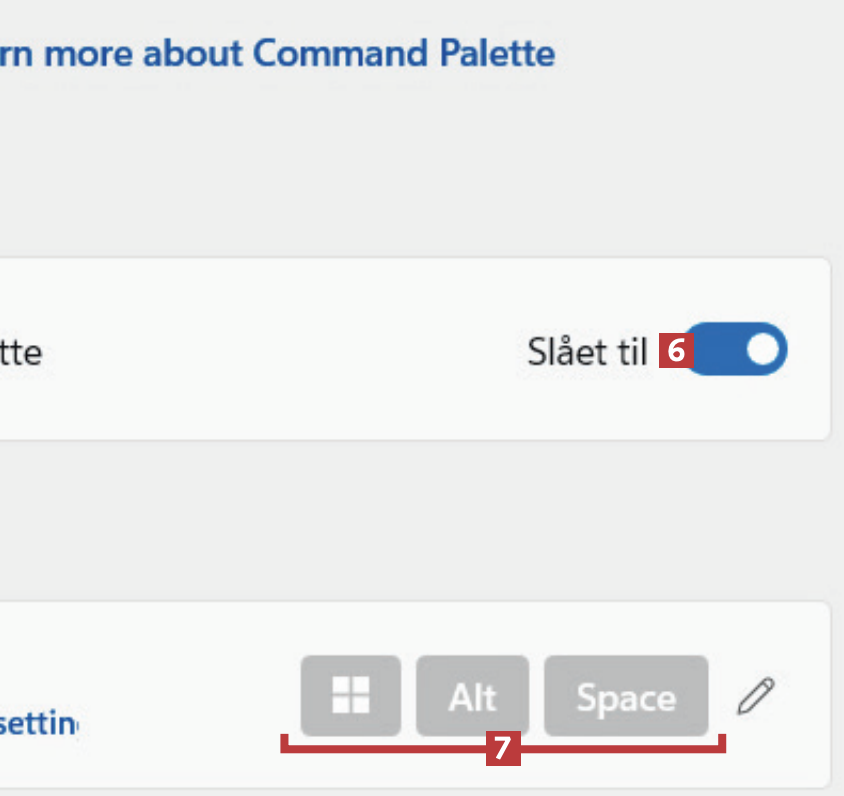
Task: Click the red number 6 badge
Action: tap(676, 352)
